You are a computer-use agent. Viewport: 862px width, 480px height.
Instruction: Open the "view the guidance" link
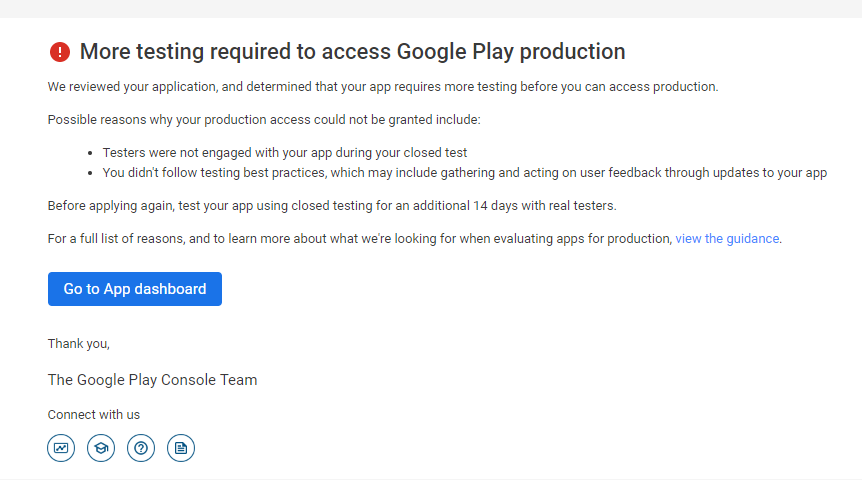pos(727,239)
